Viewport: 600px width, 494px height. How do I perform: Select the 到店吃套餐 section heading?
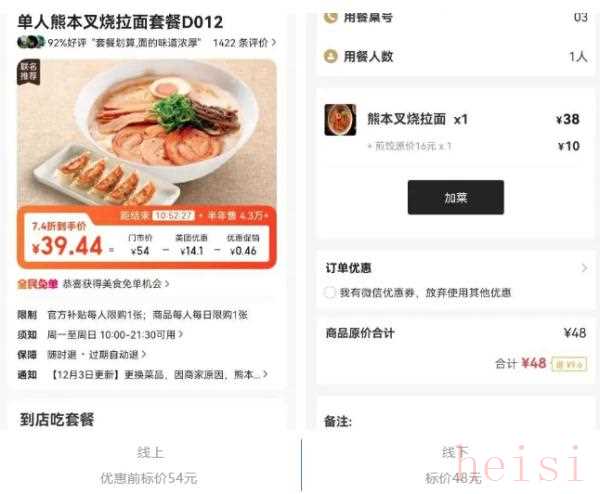[57, 420]
